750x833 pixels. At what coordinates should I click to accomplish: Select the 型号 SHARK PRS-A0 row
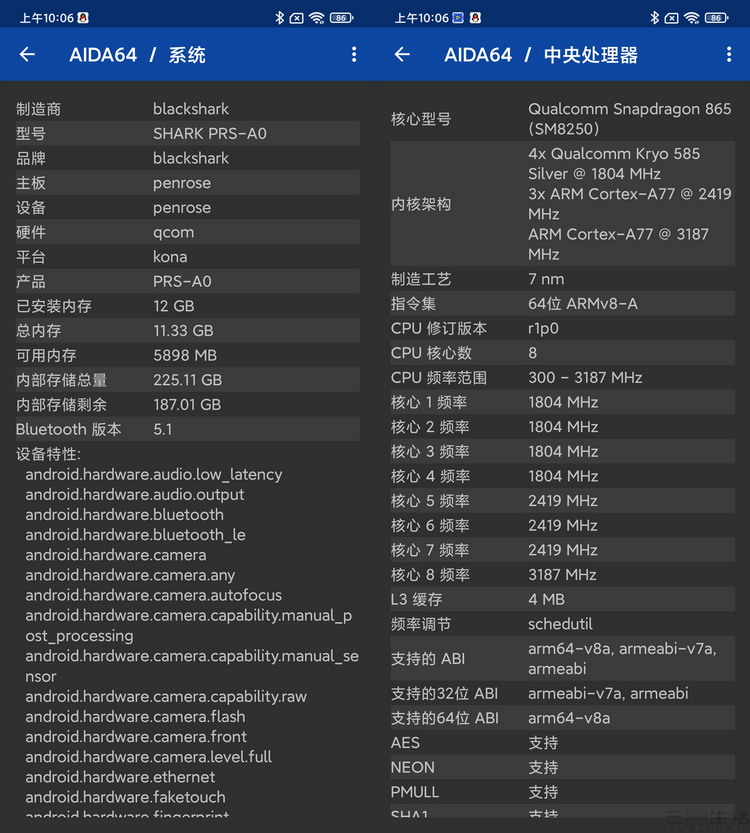[188, 133]
